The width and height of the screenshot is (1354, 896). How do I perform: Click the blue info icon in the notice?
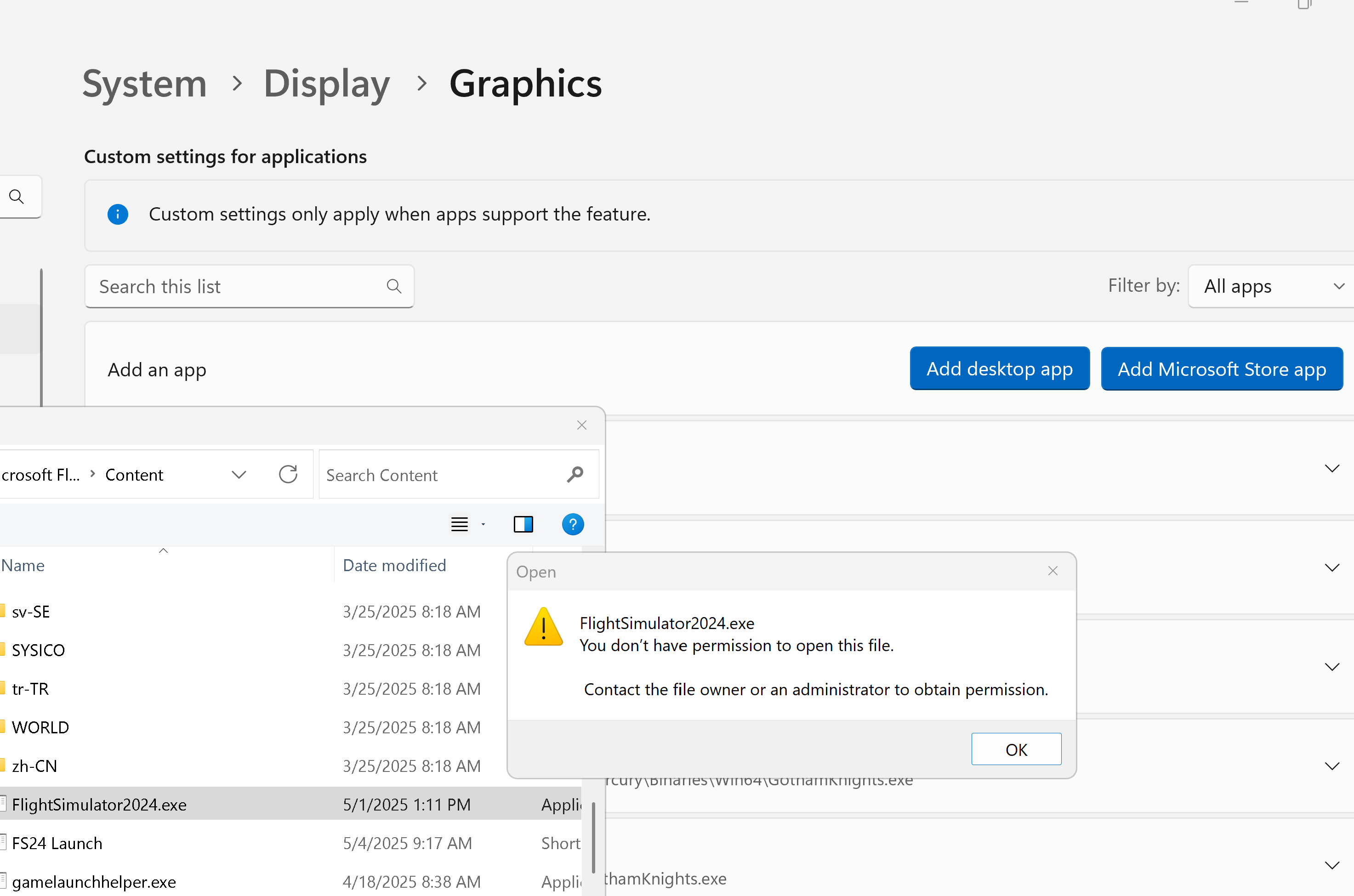pyautogui.click(x=118, y=214)
